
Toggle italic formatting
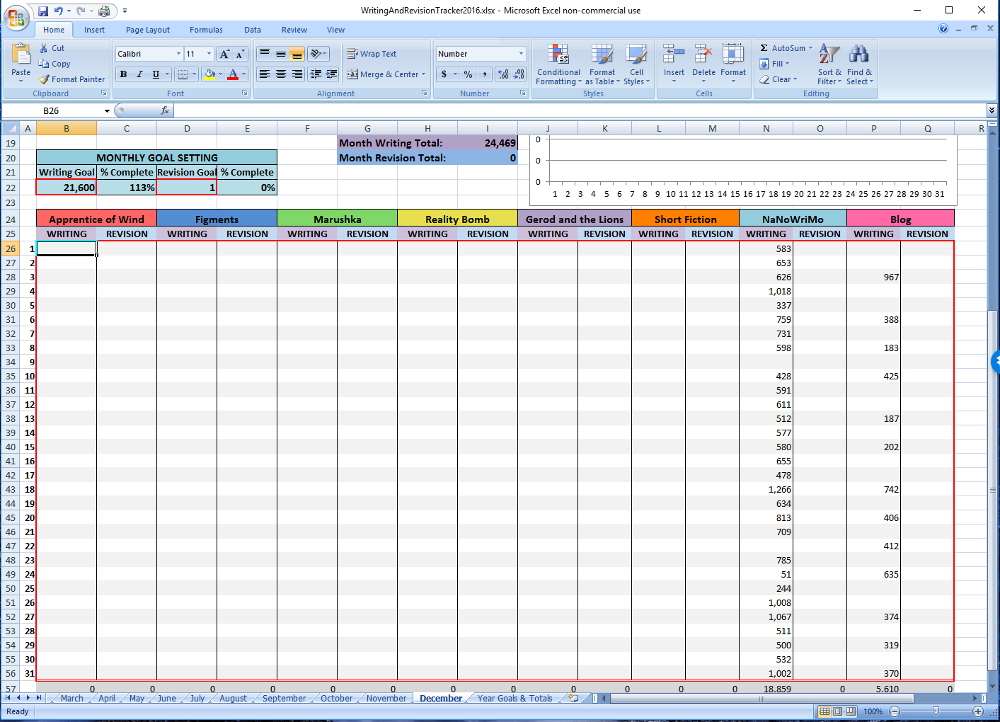(139, 75)
